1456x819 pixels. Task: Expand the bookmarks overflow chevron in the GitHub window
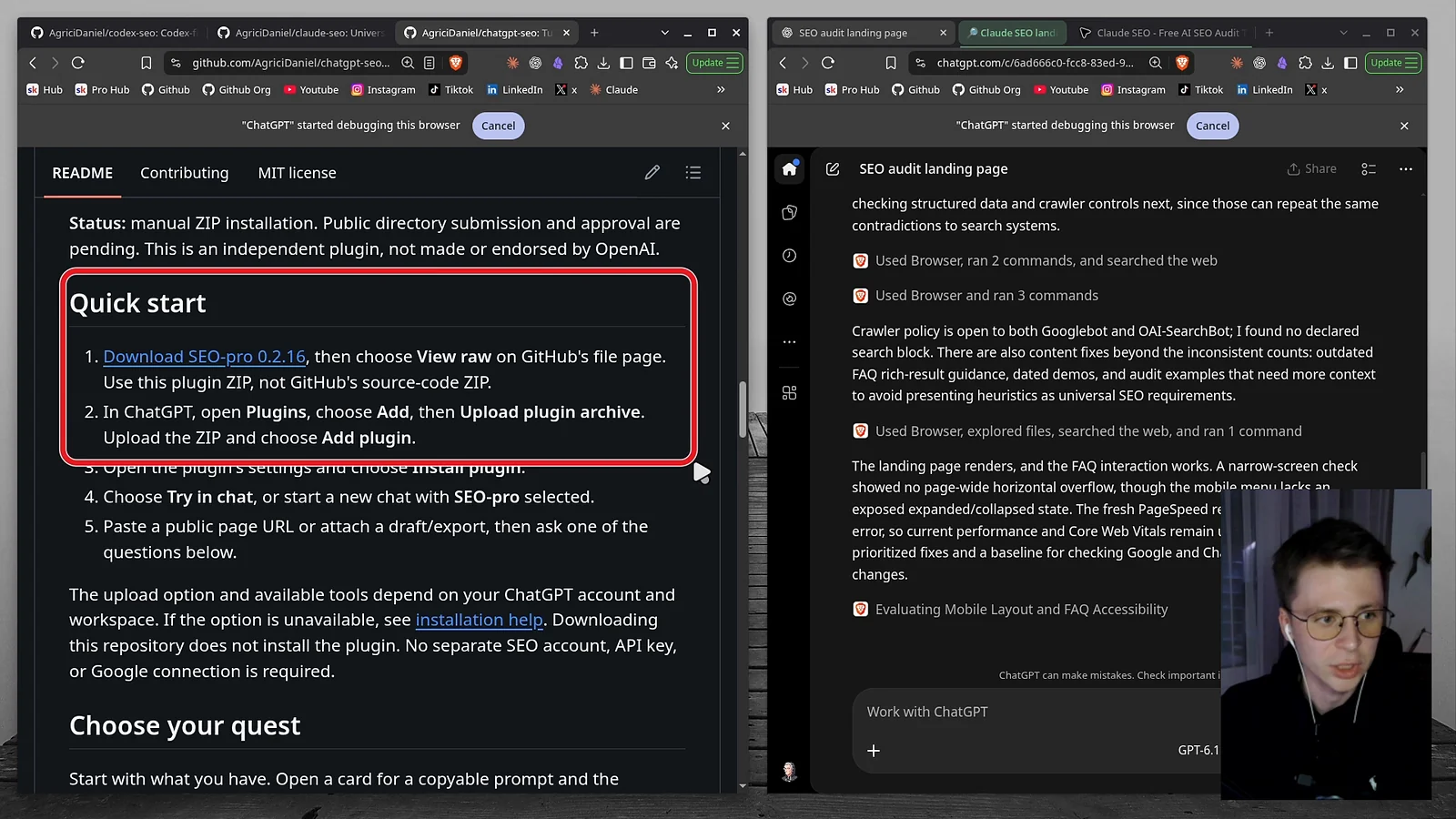point(721,90)
